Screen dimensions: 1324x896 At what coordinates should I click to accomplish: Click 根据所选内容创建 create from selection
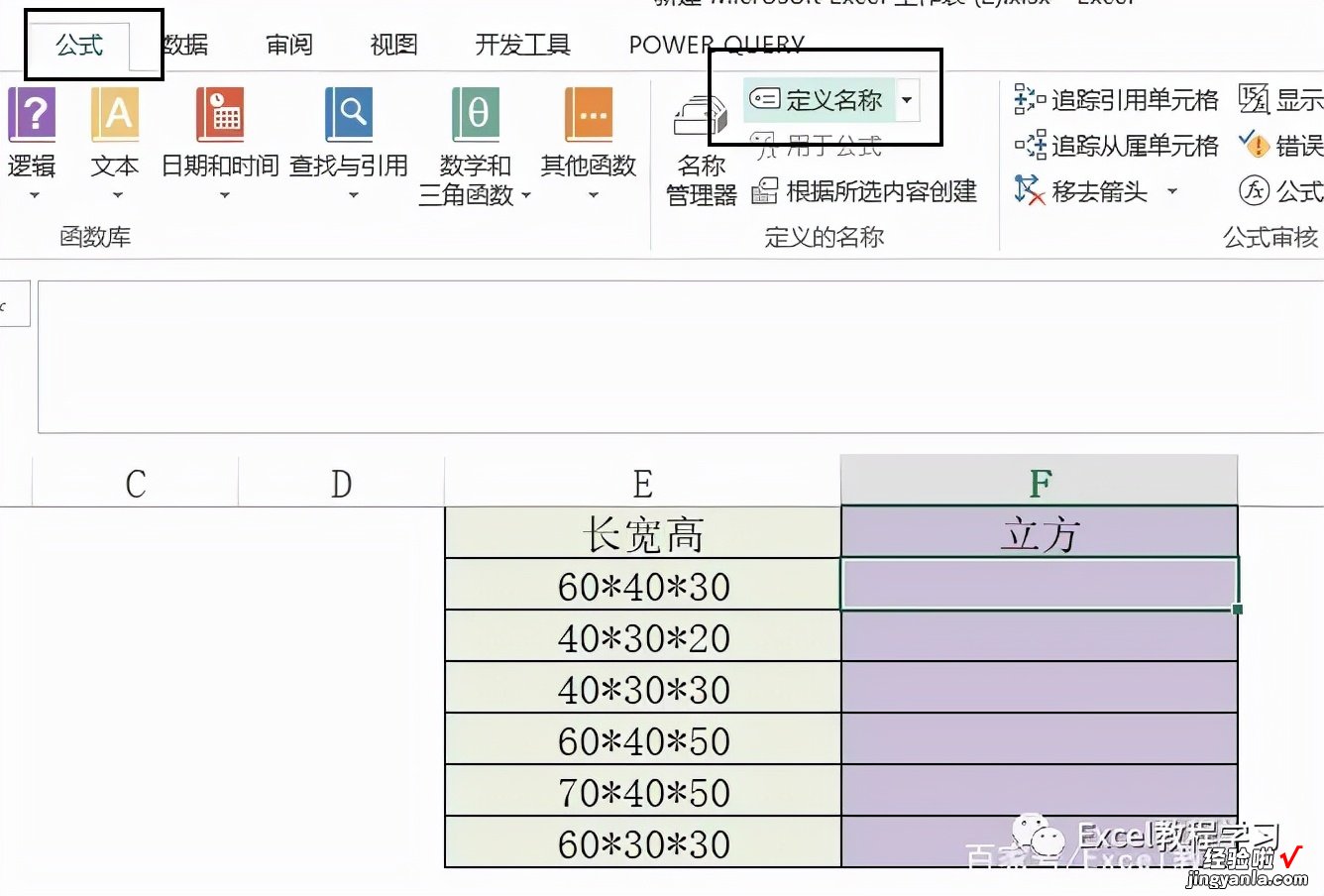[865, 191]
